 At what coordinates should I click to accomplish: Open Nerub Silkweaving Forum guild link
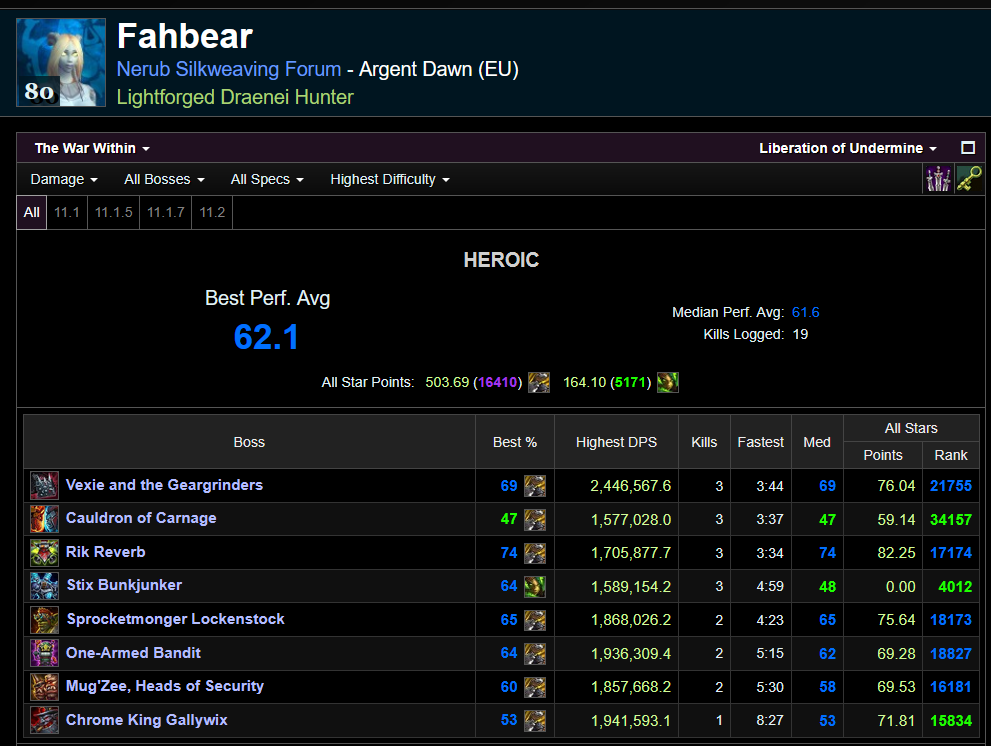[x=229, y=69]
